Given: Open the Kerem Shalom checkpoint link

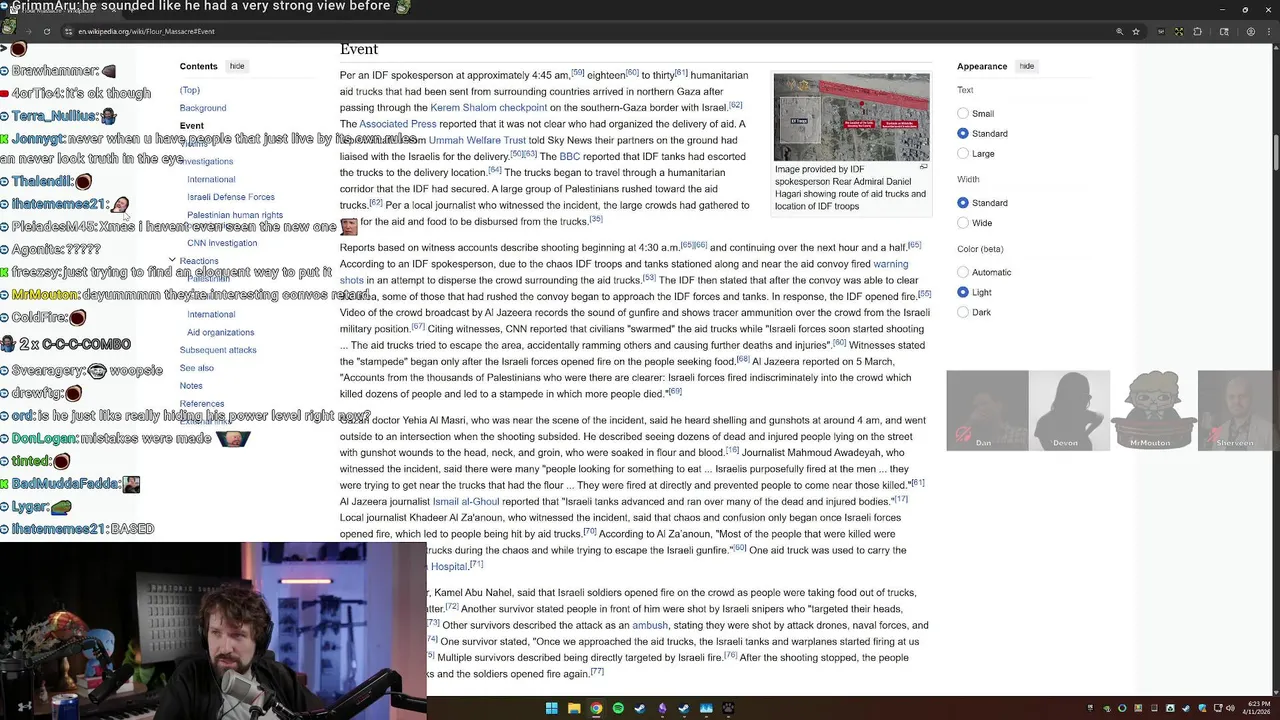Looking at the screenshot, I should coord(489,108).
